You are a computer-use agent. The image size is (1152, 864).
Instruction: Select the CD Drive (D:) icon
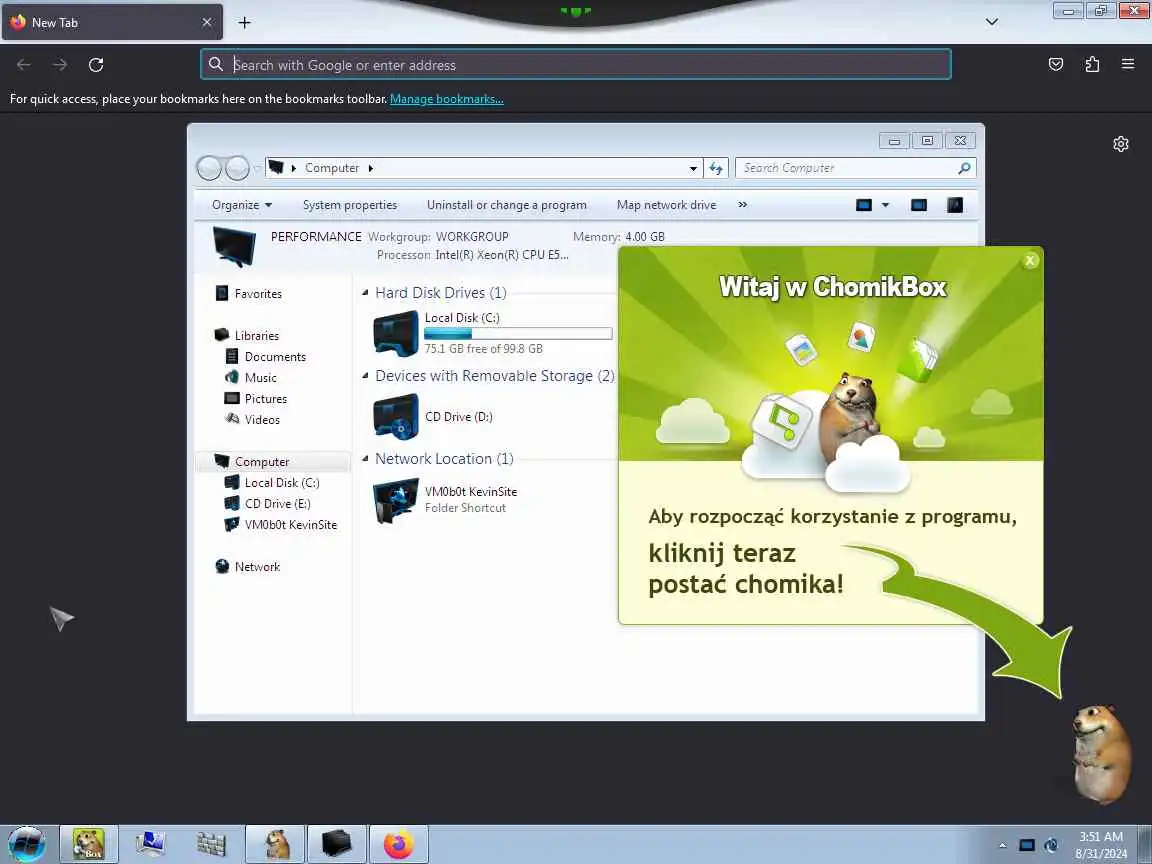click(x=396, y=417)
